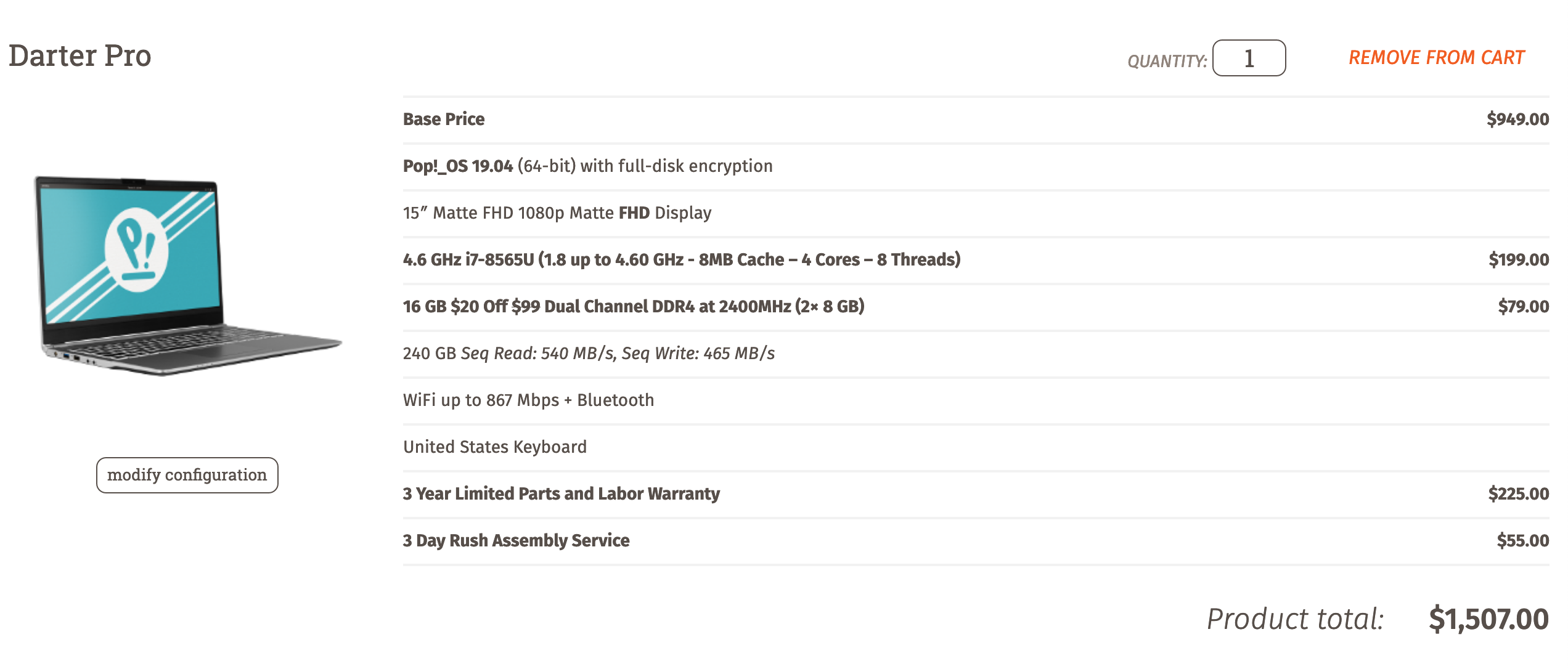Select the Pop!_OS 19.04 line item
Screen dimensions: 1568x669
[587, 166]
